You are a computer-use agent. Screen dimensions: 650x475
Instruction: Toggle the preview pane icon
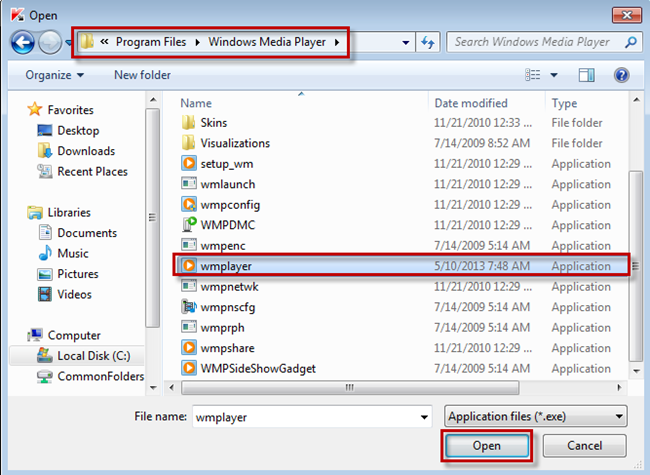[586, 75]
